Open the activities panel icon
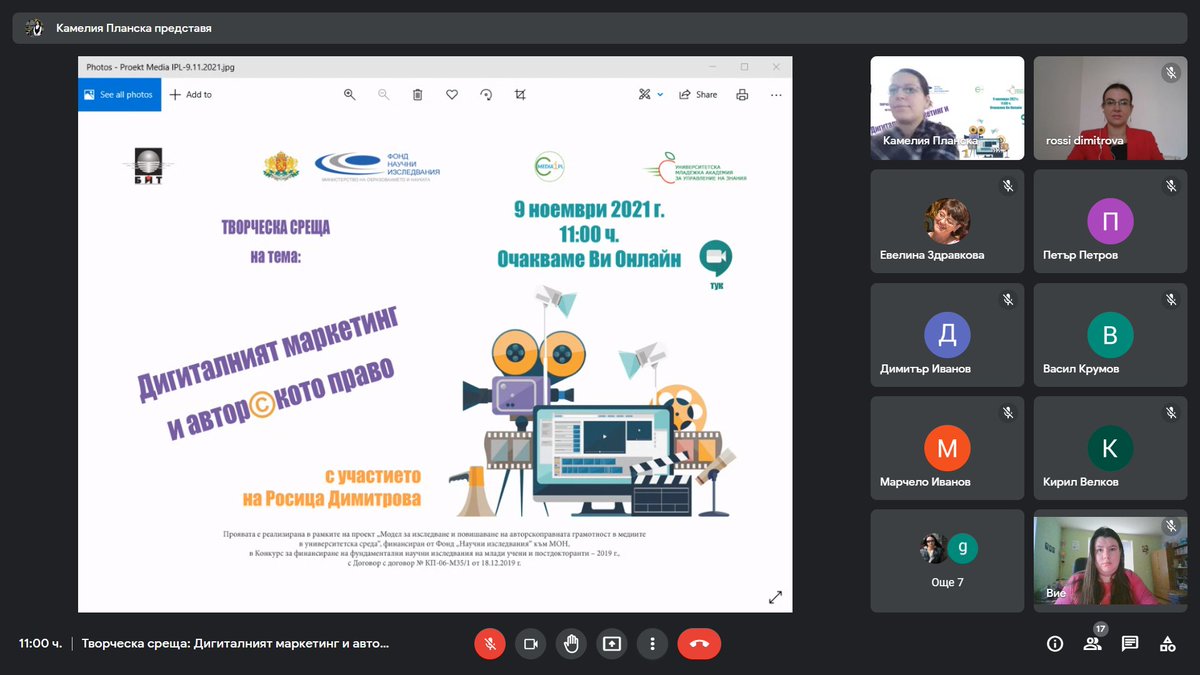Image resolution: width=1200 pixels, height=675 pixels. pyautogui.click(x=1167, y=644)
